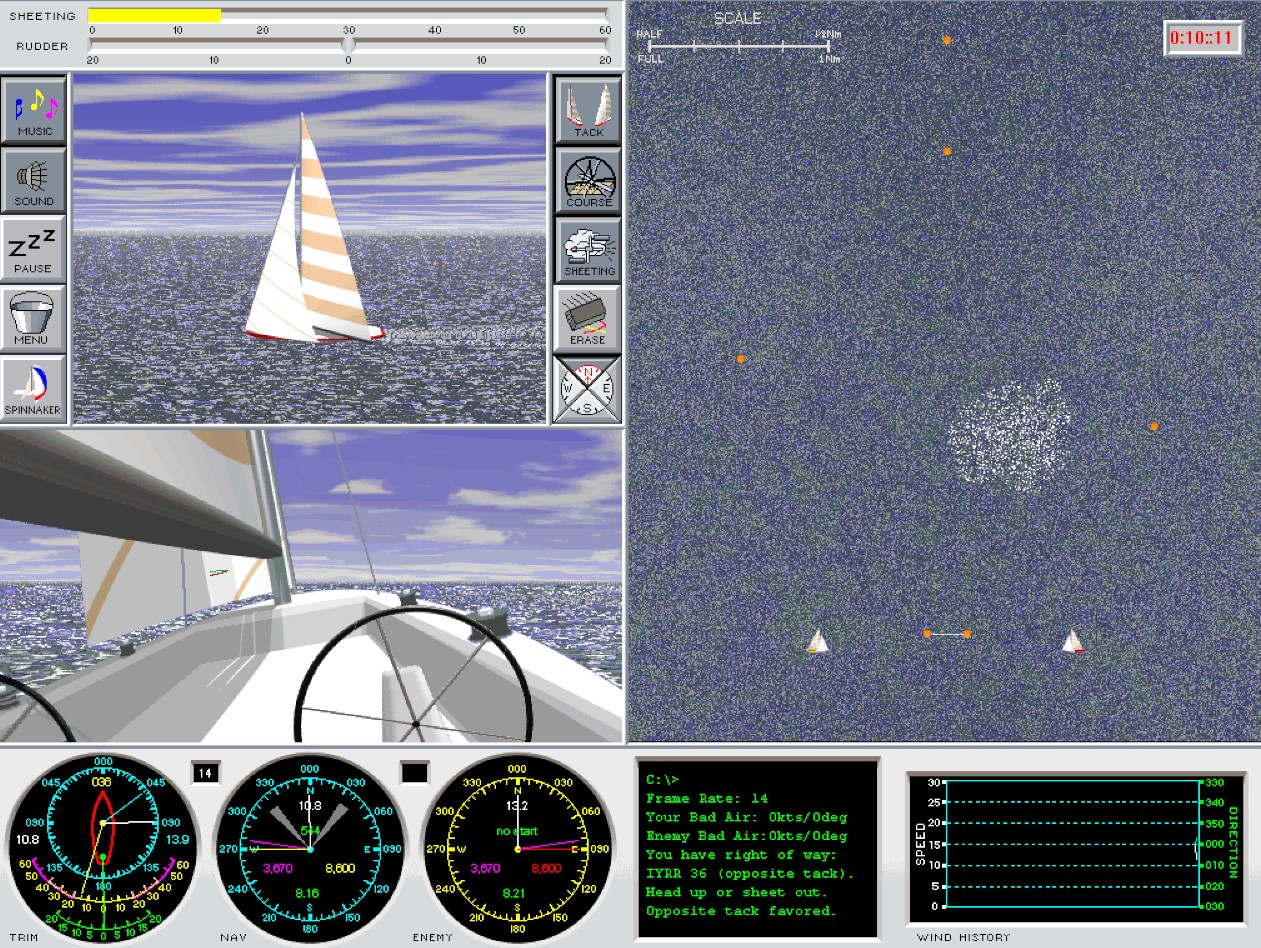Viewport: 1261px width, 948px height.
Task: Click the start line between the buoys
Action: pyautogui.click(x=947, y=634)
